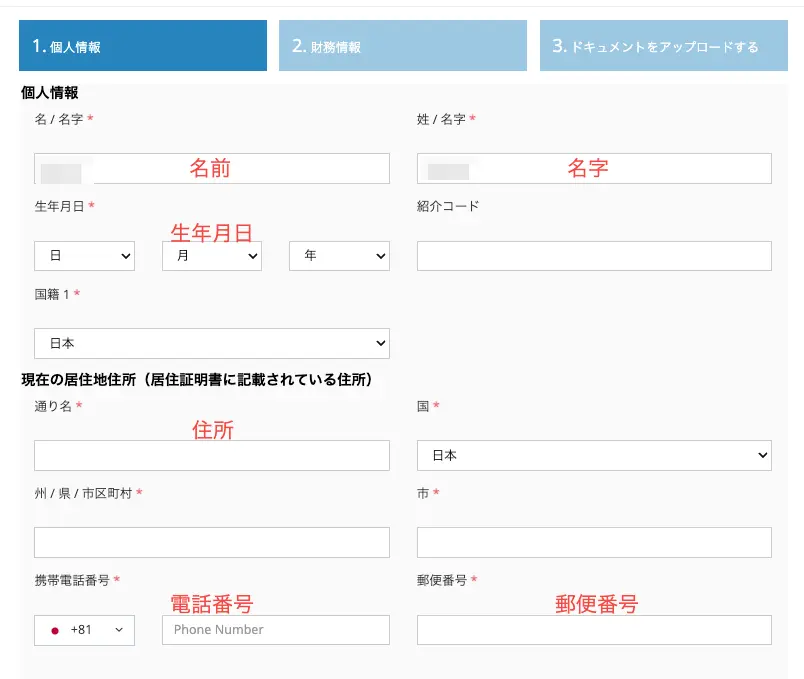The height and width of the screenshot is (679, 804).
Task: Click the 通り名 street name field
Action: (211, 455)
